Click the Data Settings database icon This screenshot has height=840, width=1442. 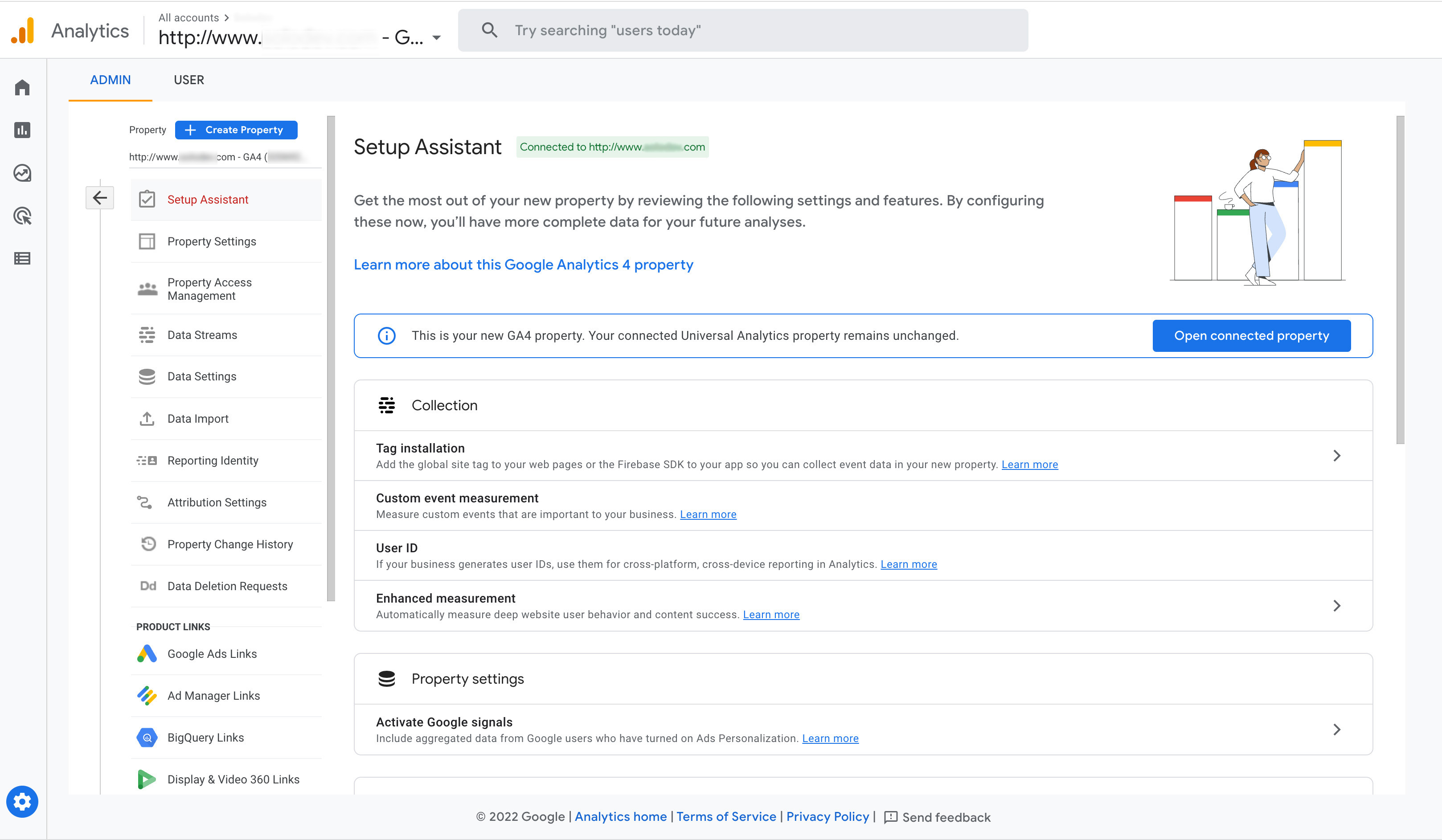[147, 376]
